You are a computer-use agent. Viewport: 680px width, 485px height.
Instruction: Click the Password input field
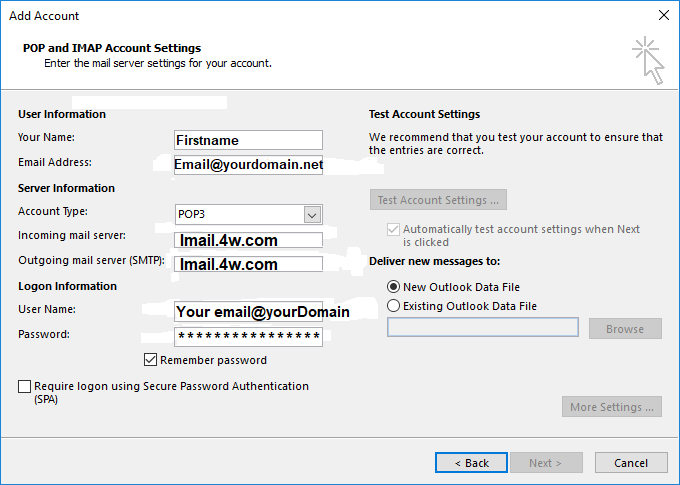pos(248,337)
